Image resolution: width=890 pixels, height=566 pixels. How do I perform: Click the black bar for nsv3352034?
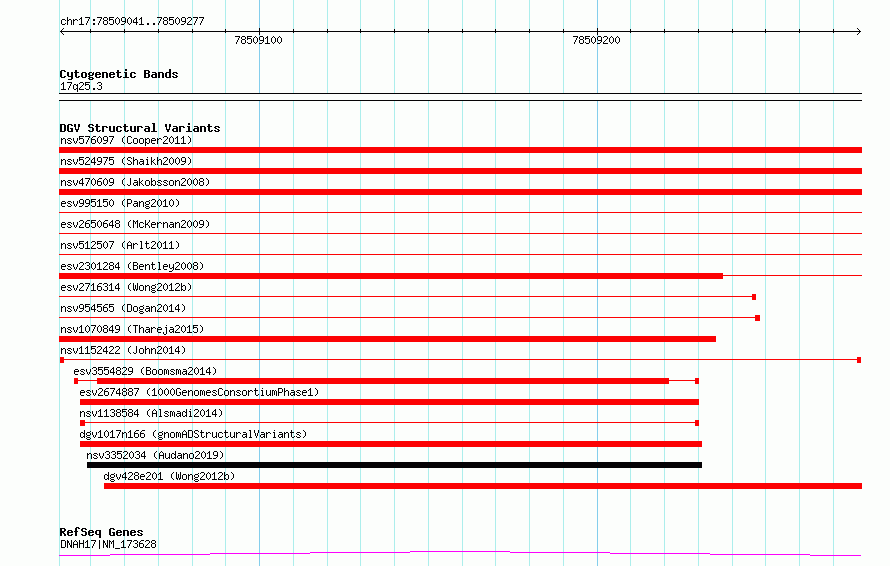[x=394, y=465]
